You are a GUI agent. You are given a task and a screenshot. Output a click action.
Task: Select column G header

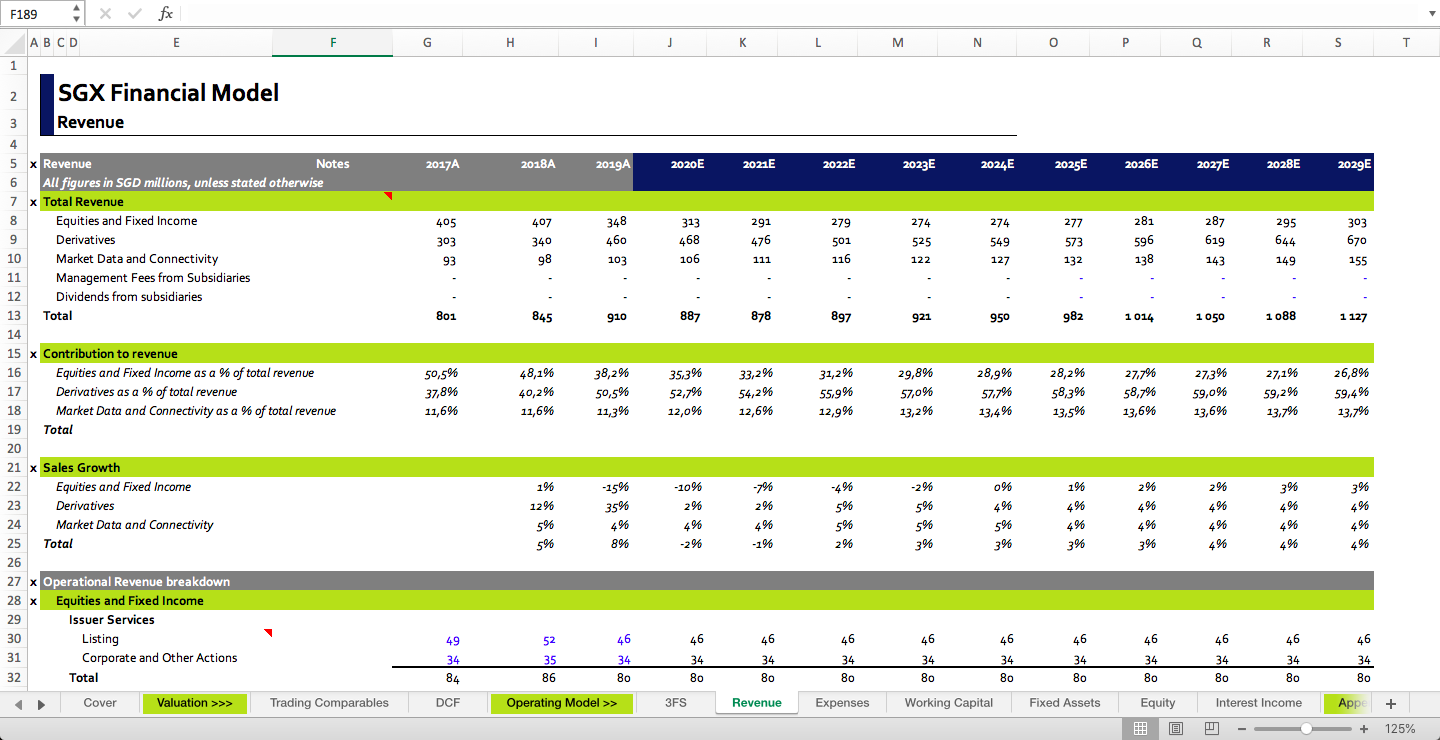428,43
